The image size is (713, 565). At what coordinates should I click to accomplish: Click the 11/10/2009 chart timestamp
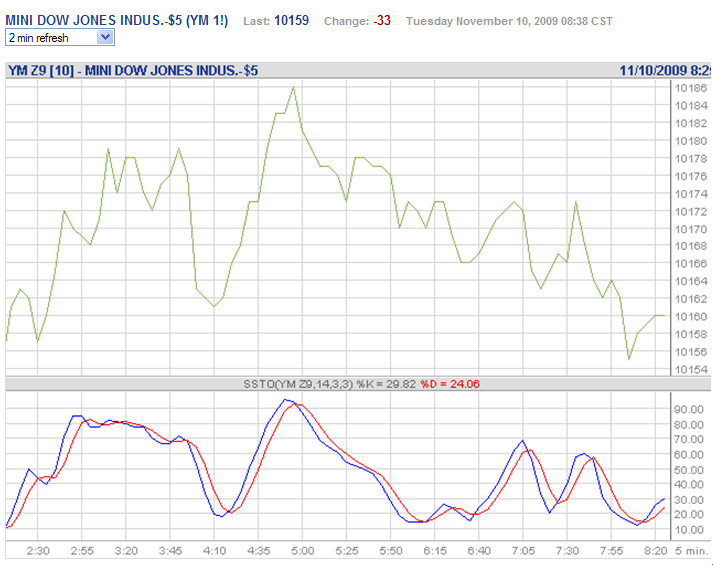[666, 70]
